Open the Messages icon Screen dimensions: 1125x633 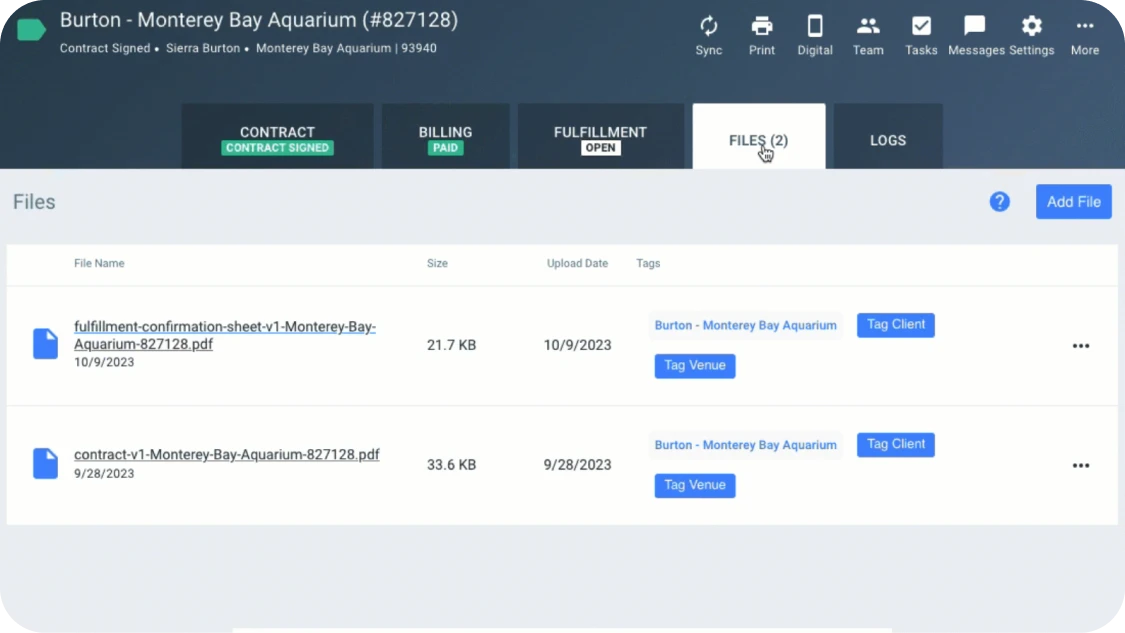tap(974, 27)
